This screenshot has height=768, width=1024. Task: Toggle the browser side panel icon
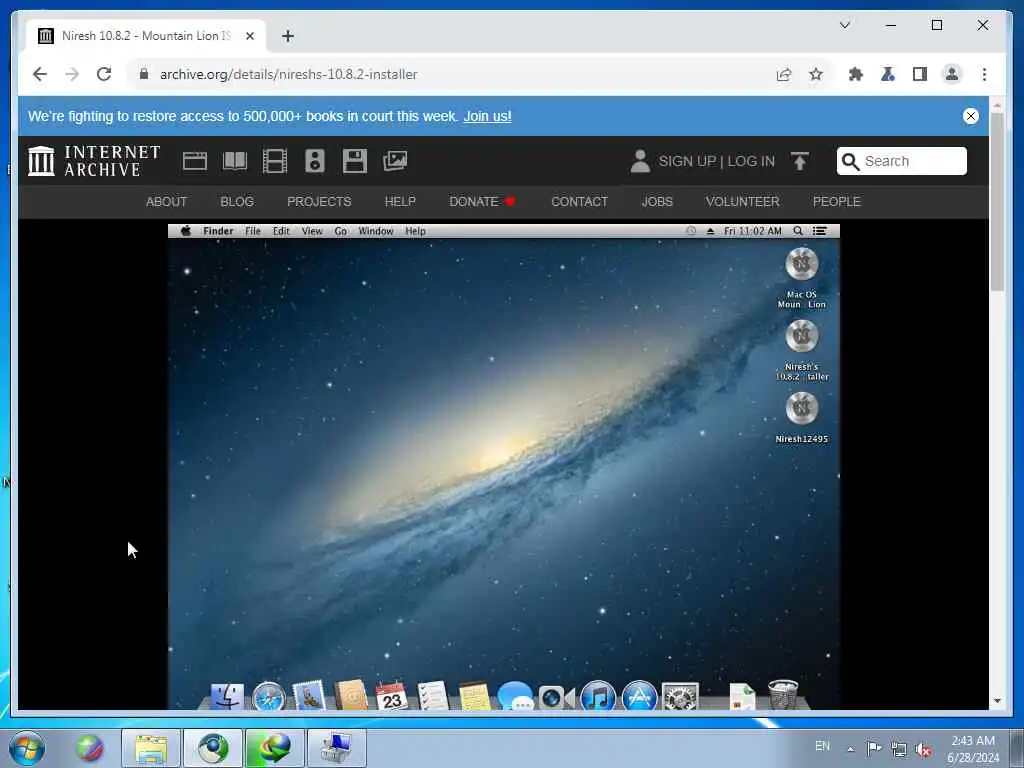tap(920, 74)
